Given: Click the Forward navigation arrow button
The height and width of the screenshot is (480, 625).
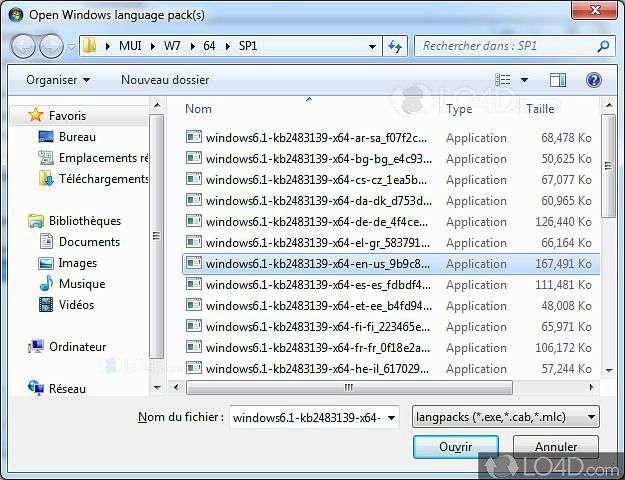Looking at the screenshot, I should click(51, 46).
